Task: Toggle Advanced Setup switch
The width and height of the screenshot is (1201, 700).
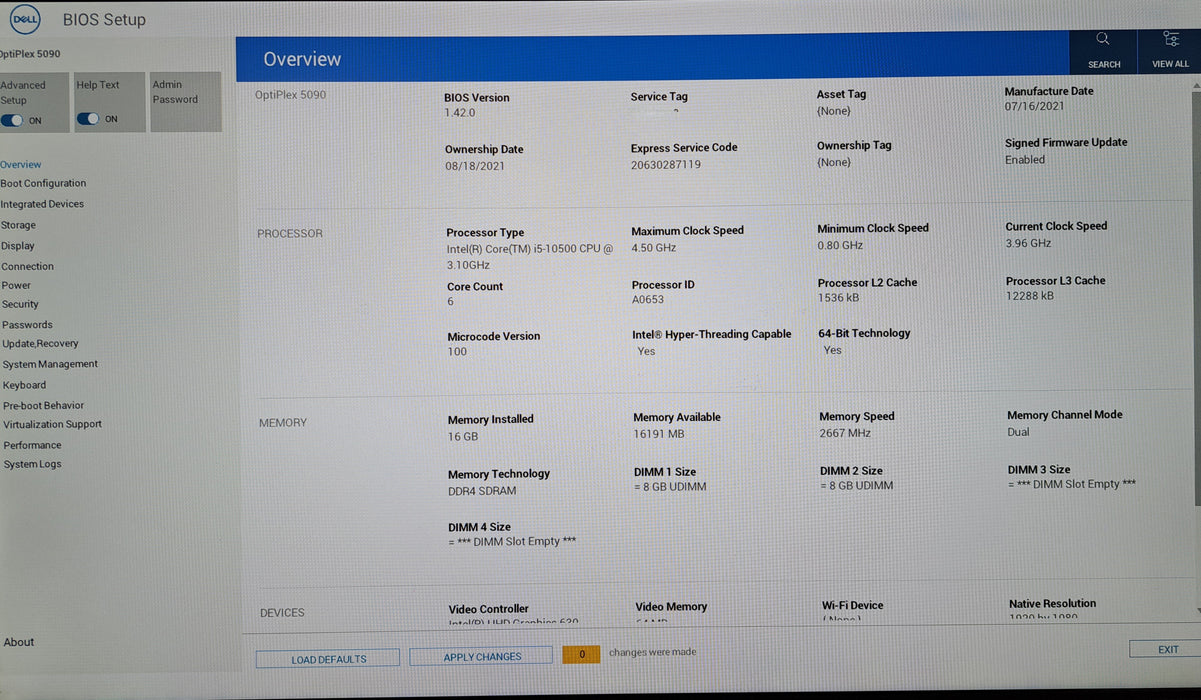Action: pyautogui.click(x=13, y=120)
